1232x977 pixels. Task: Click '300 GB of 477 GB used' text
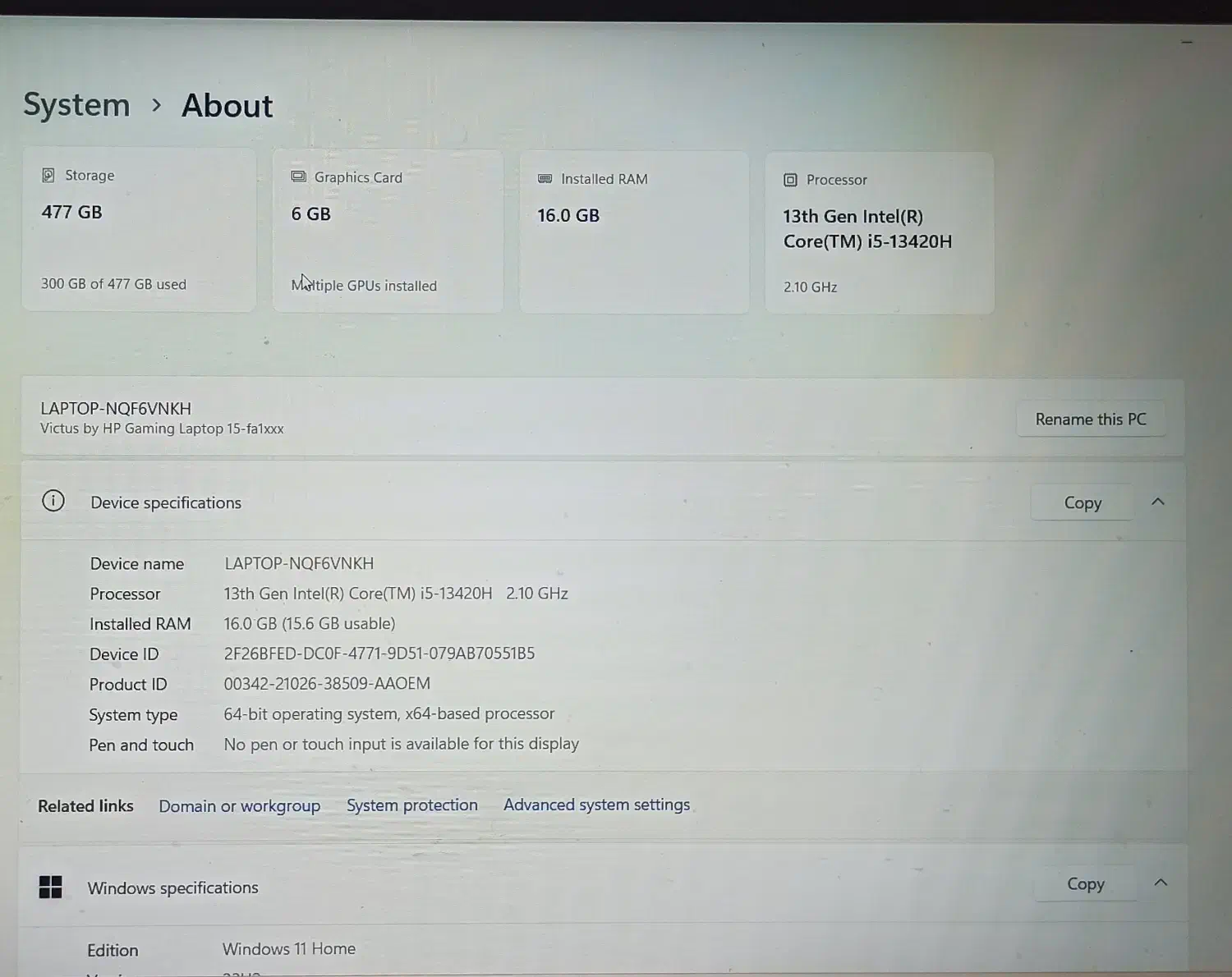tap(113, 284)
